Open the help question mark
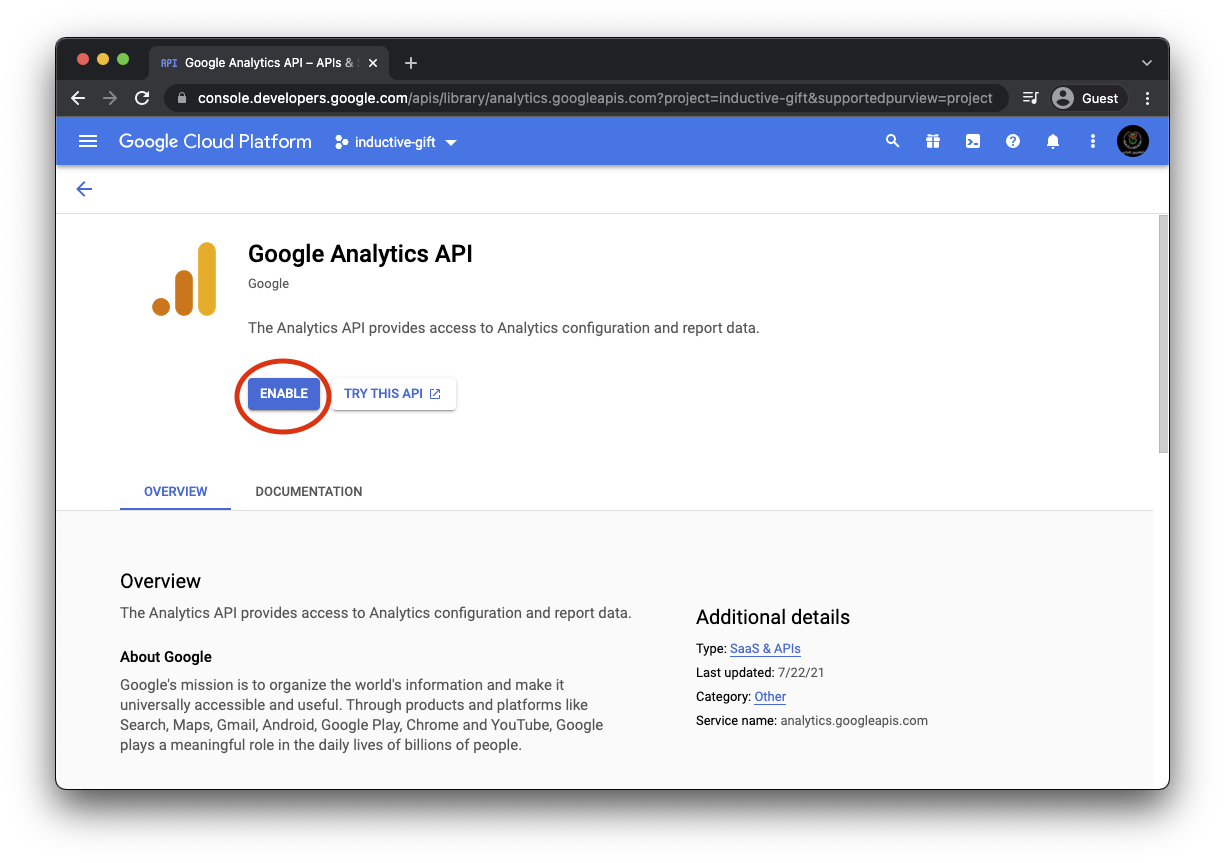This screenshot has height=863, width=1225. tap(1013, 142)
